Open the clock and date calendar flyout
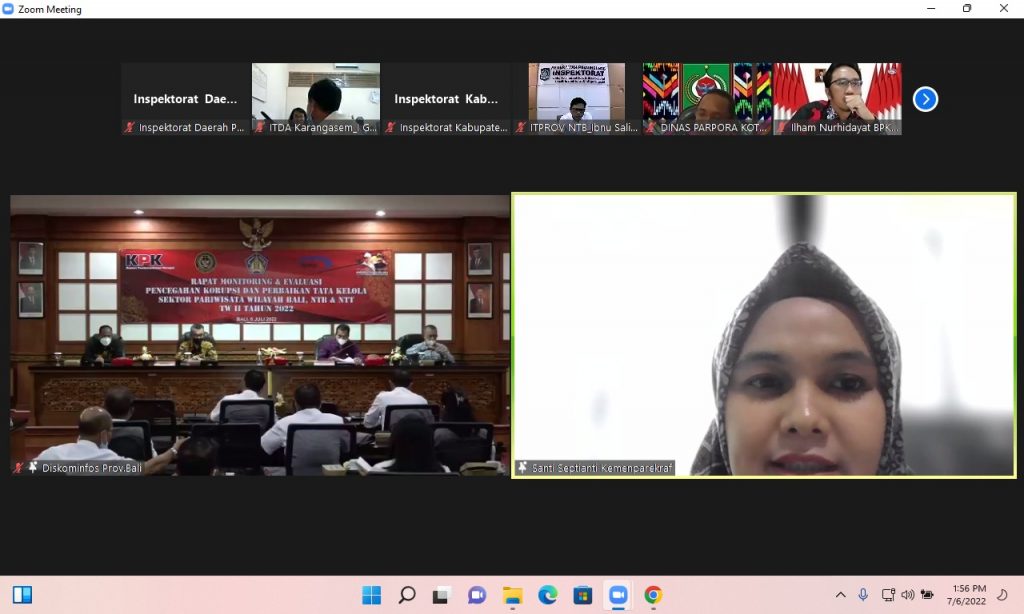This screenshot has height=614, width=1024. point(968,595)
